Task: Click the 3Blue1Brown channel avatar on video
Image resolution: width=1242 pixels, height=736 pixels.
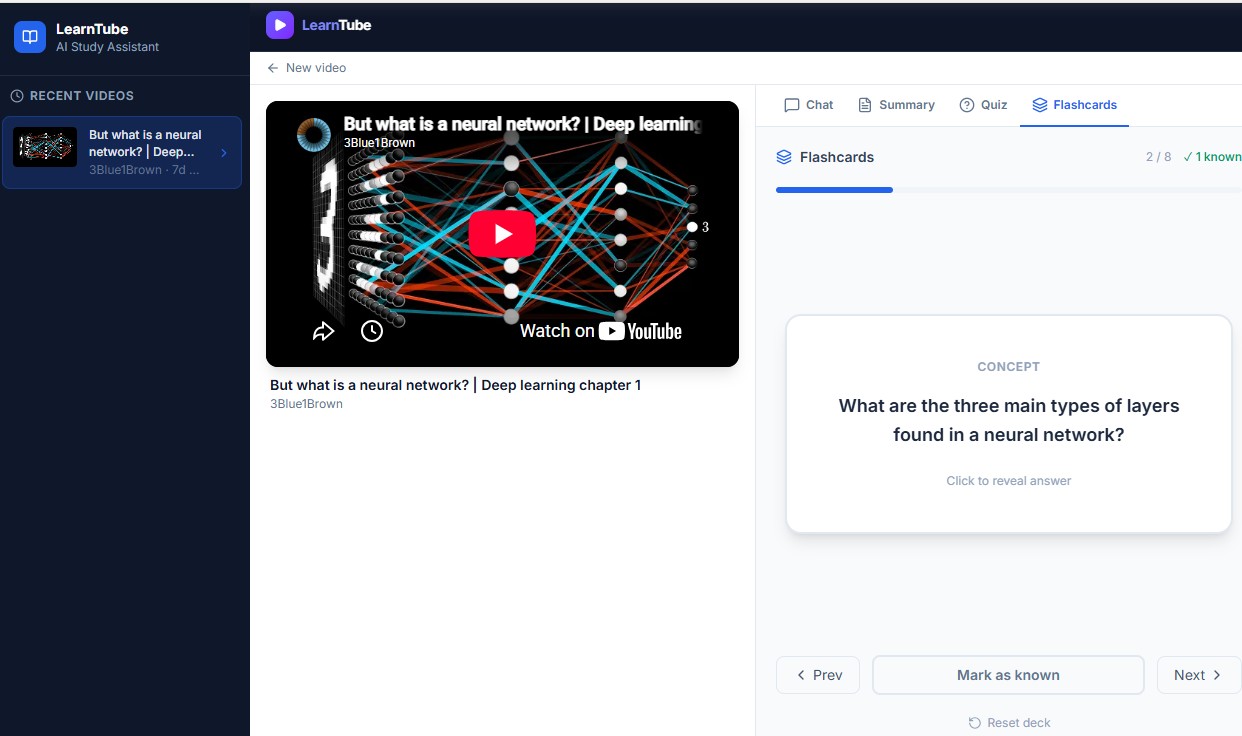Action: coord(314,134)
